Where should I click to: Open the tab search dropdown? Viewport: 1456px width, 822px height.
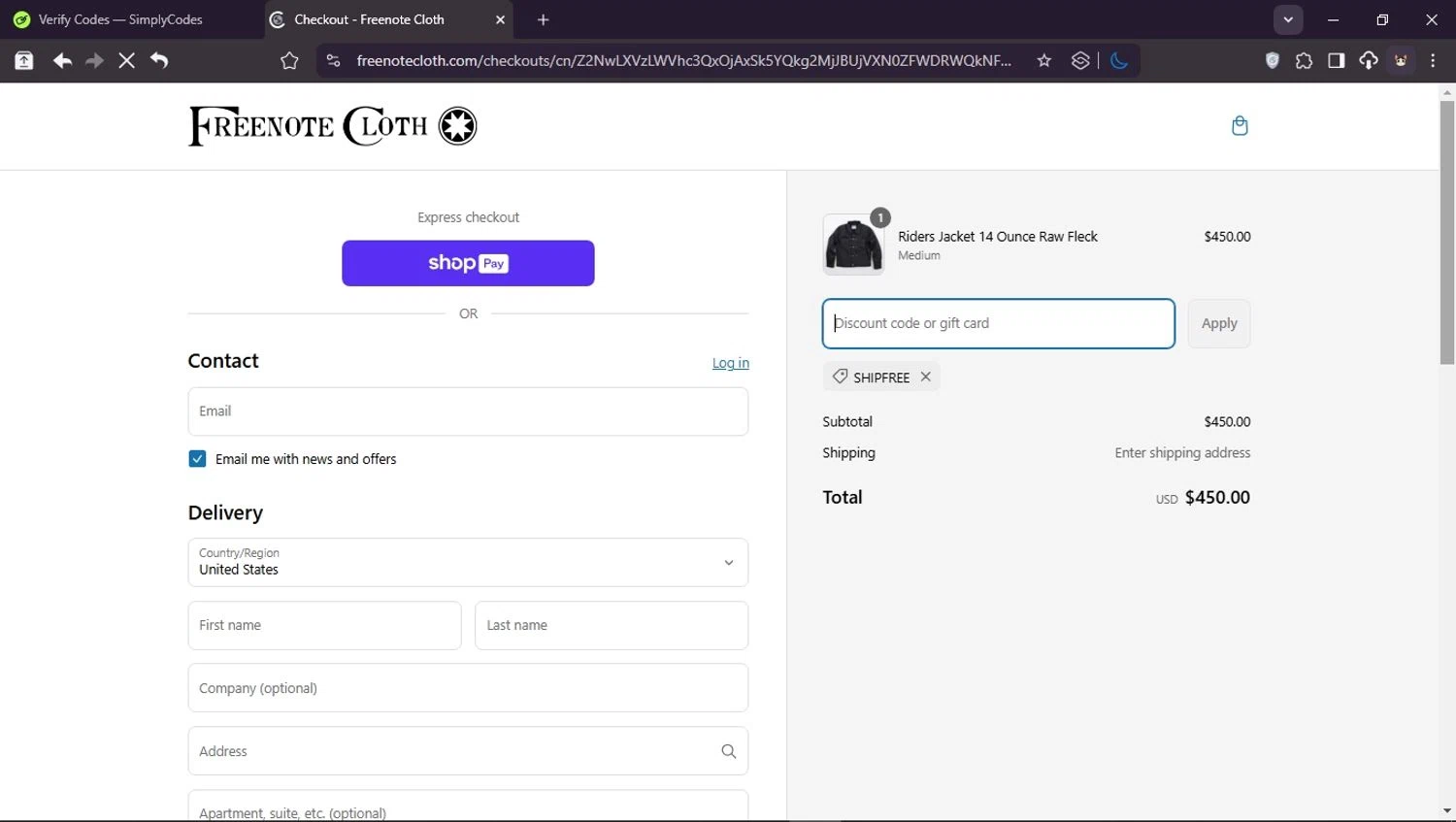tap(1288, 19)
